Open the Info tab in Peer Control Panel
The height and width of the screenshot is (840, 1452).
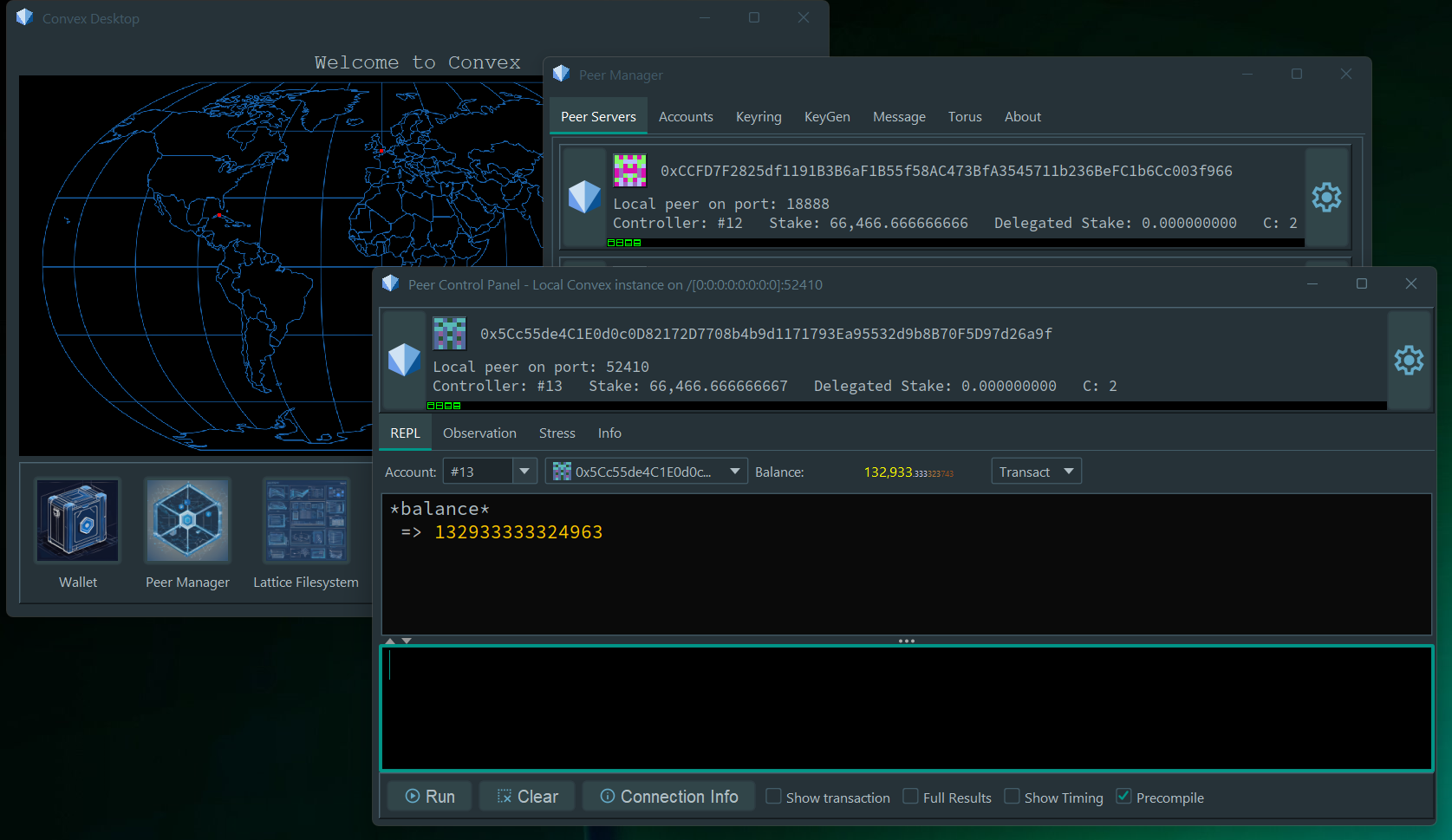[x=609, y=433]
